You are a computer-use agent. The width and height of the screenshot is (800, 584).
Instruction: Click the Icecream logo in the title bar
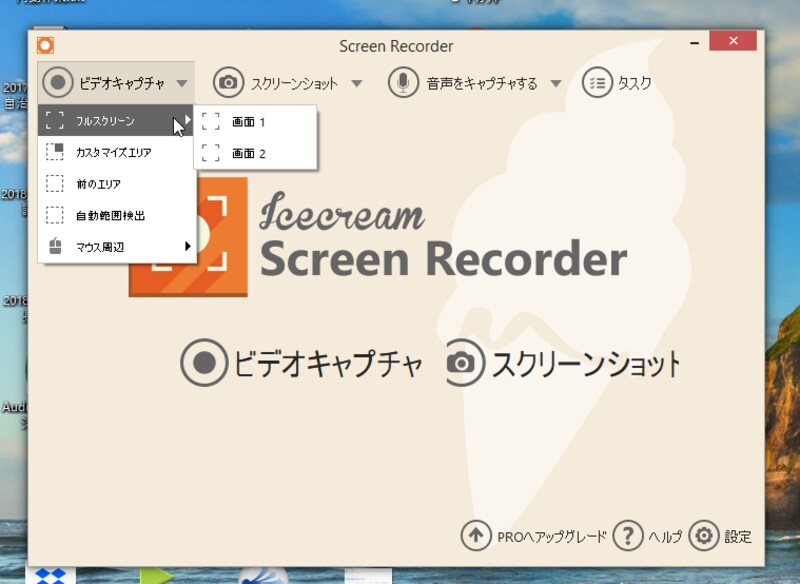44,45
